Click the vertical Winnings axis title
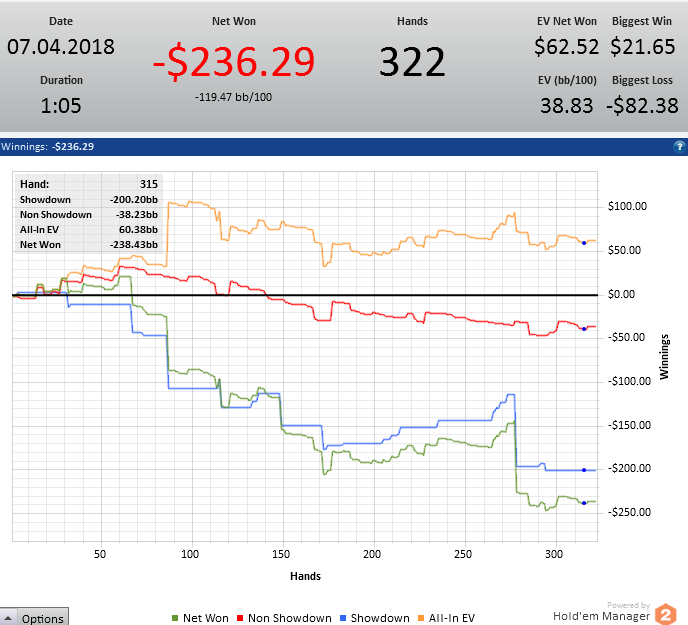The width and height of the screenshot is (688, 625). coord(664,357)
